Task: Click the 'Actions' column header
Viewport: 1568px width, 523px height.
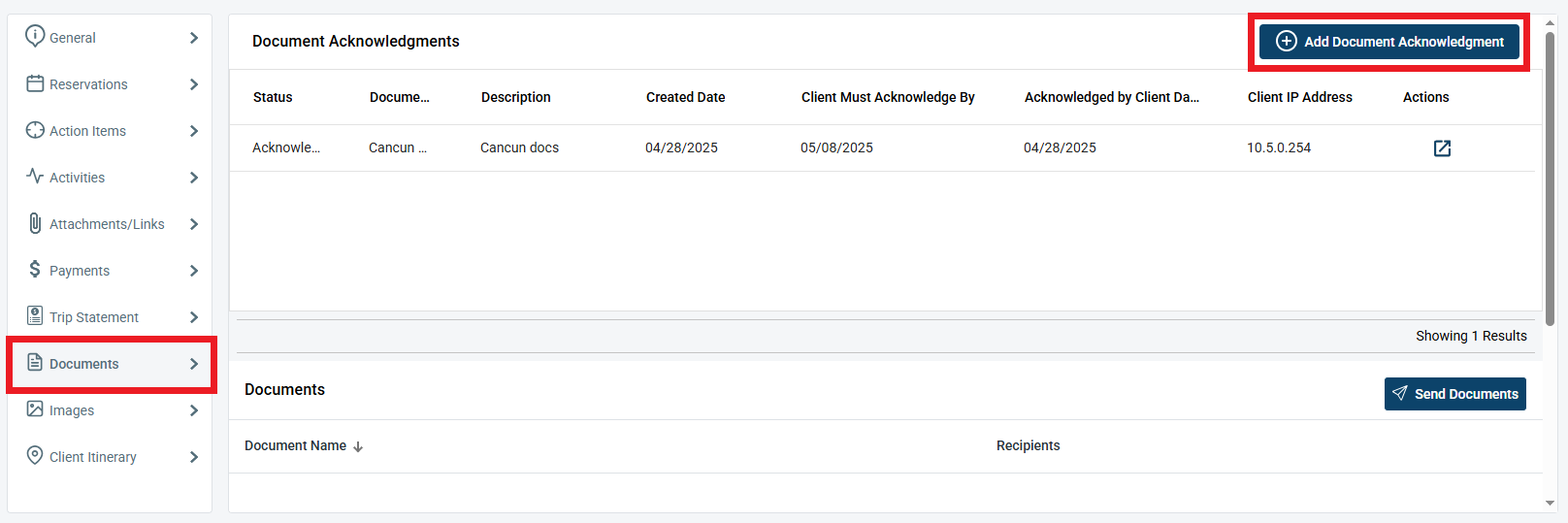Action: (x=1425, y=97)
